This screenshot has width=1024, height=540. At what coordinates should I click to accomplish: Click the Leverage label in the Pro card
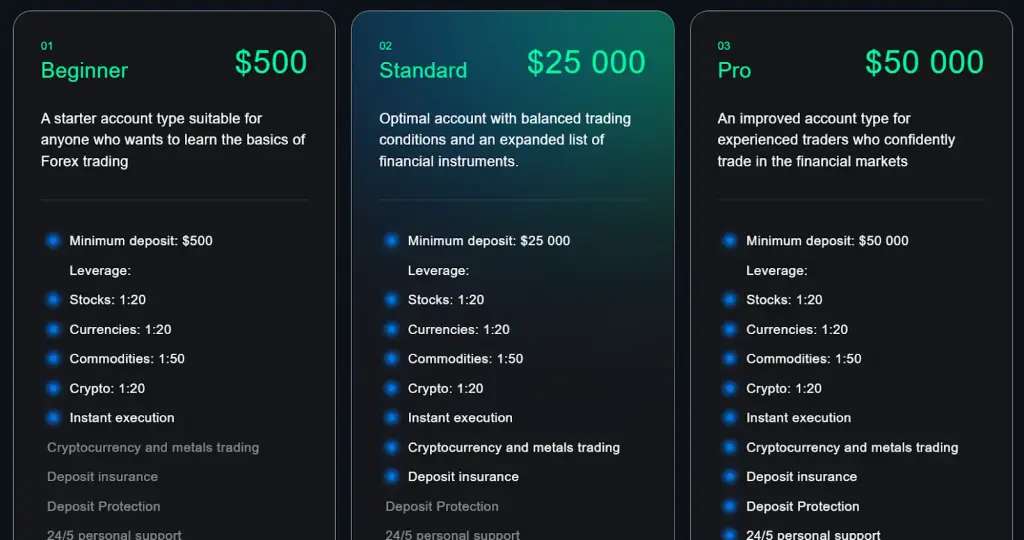click(776, 270)
